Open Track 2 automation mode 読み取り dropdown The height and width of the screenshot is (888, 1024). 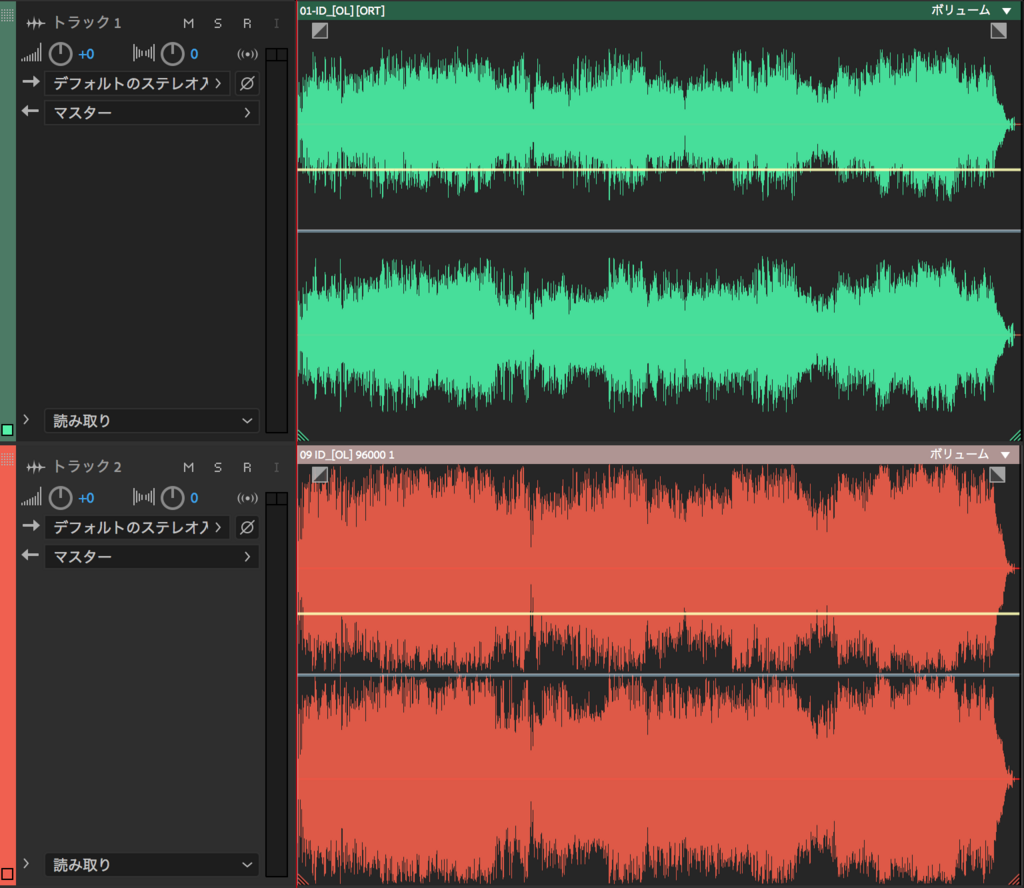152,865
